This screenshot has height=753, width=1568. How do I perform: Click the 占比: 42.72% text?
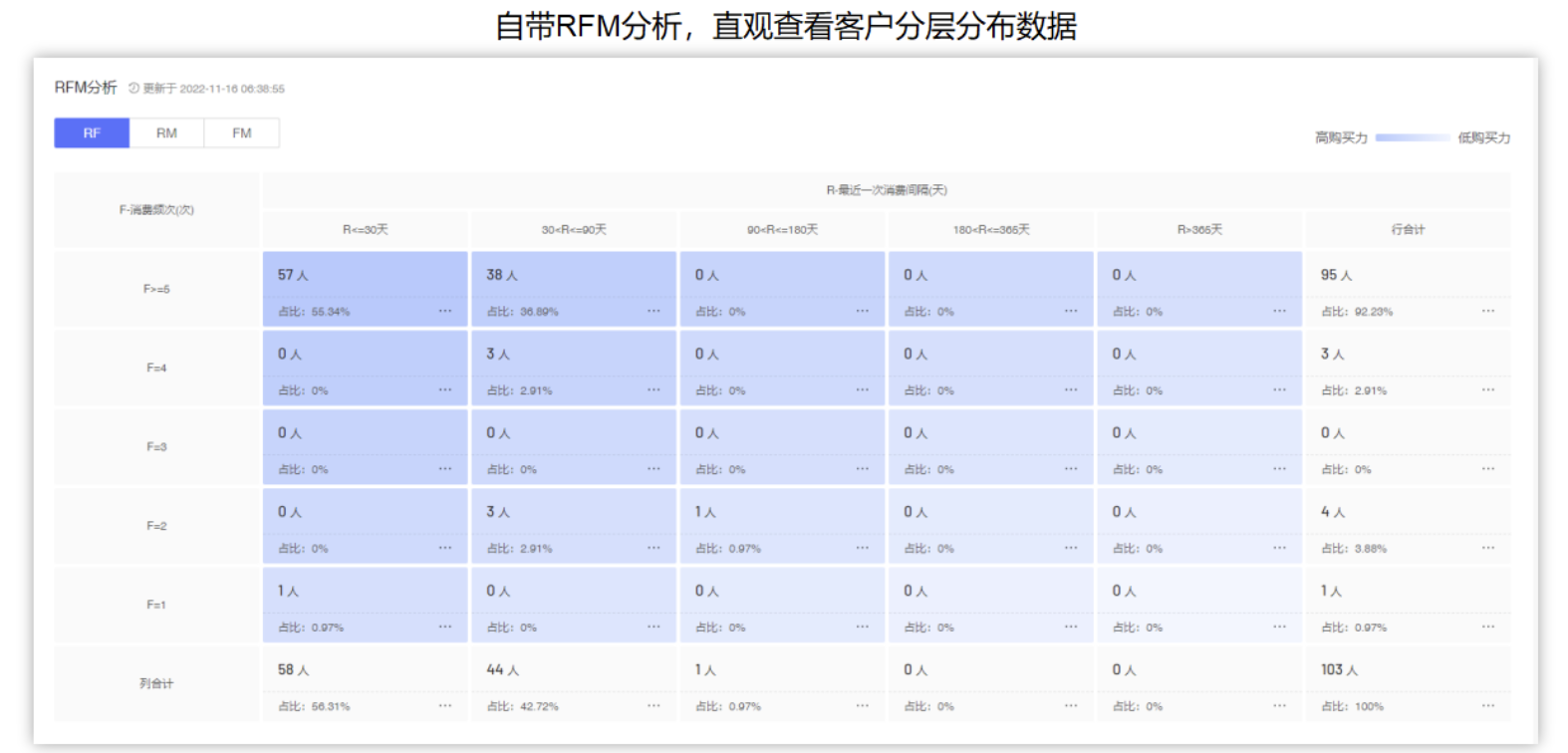(523, 707)
